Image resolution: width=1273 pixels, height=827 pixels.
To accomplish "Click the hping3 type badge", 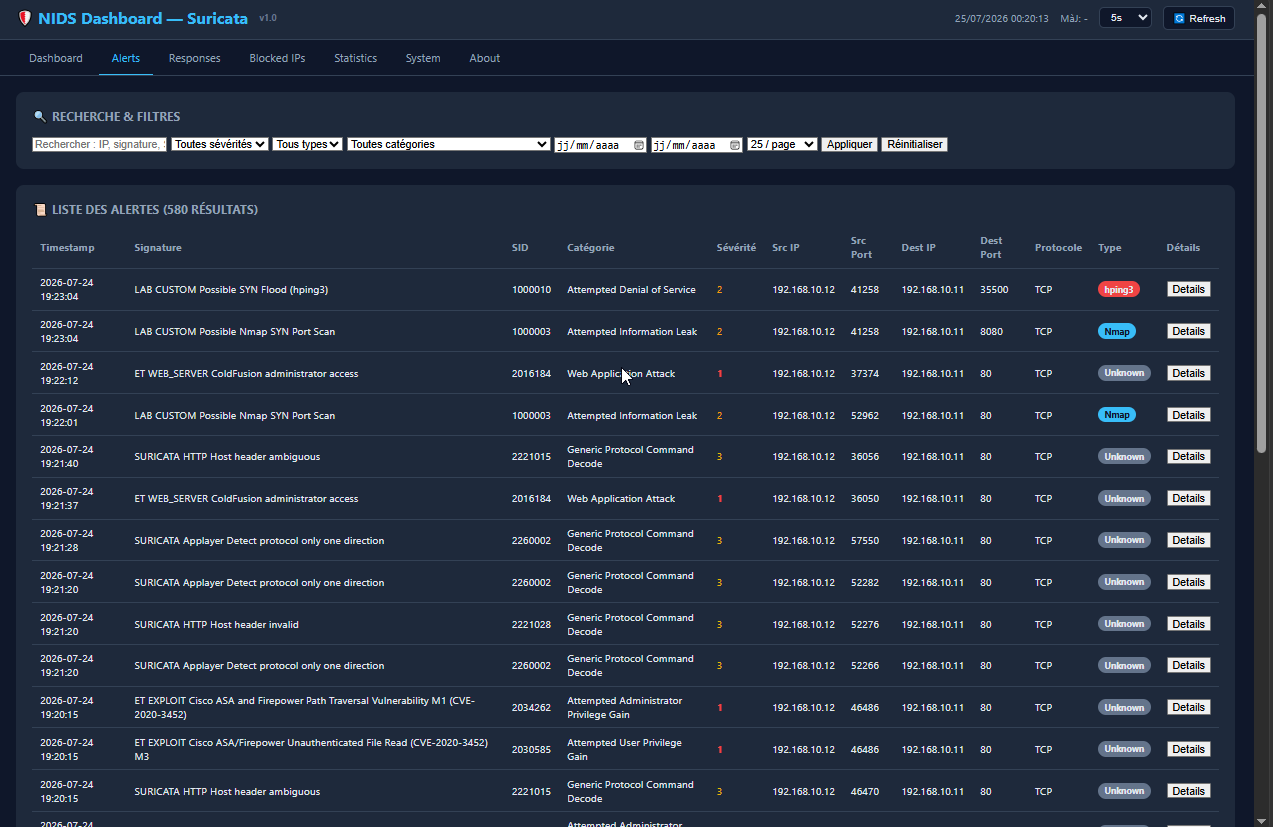I will 1118,290.
